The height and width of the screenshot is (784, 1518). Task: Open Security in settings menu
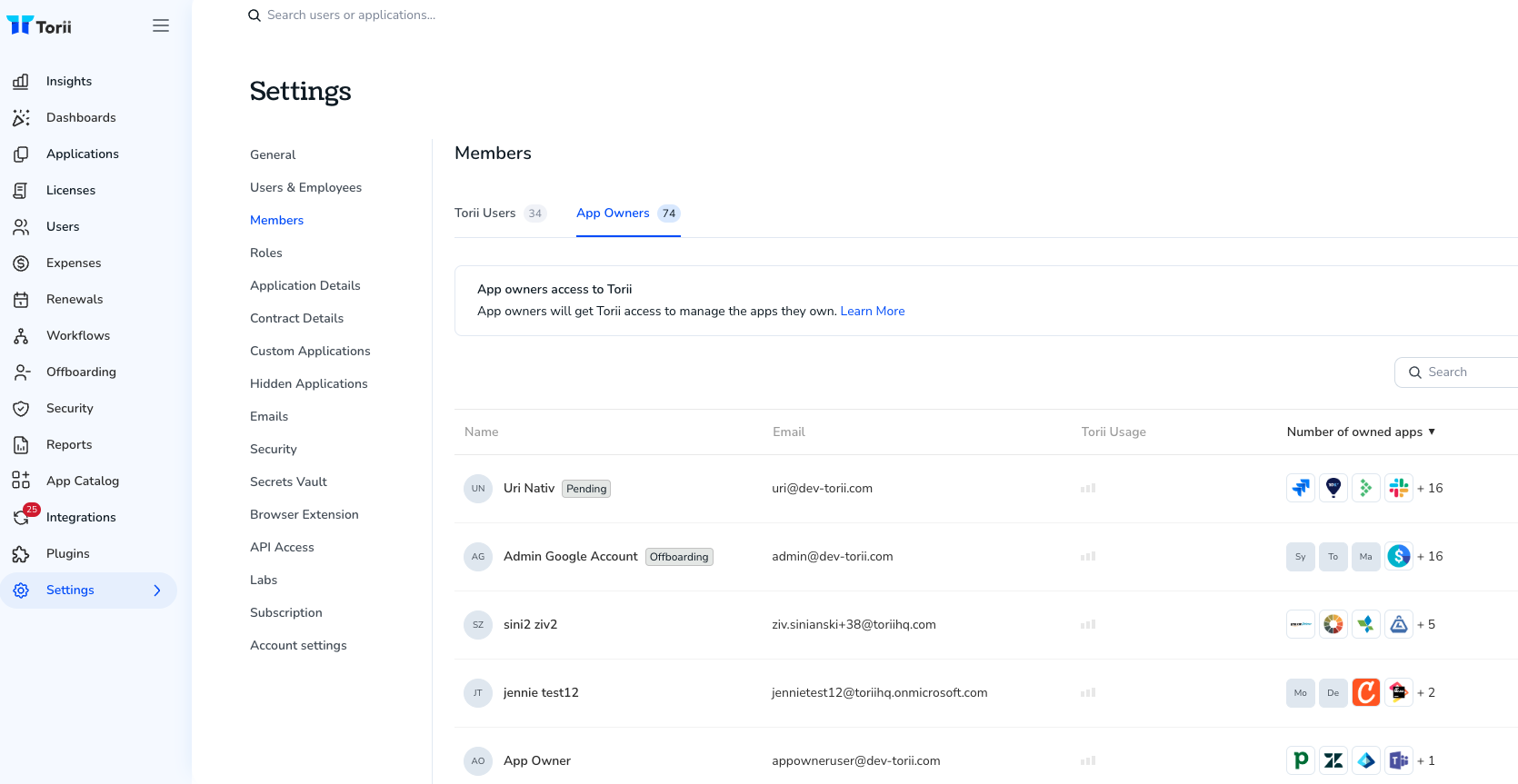pyautogui.click(x=273, y=450)
